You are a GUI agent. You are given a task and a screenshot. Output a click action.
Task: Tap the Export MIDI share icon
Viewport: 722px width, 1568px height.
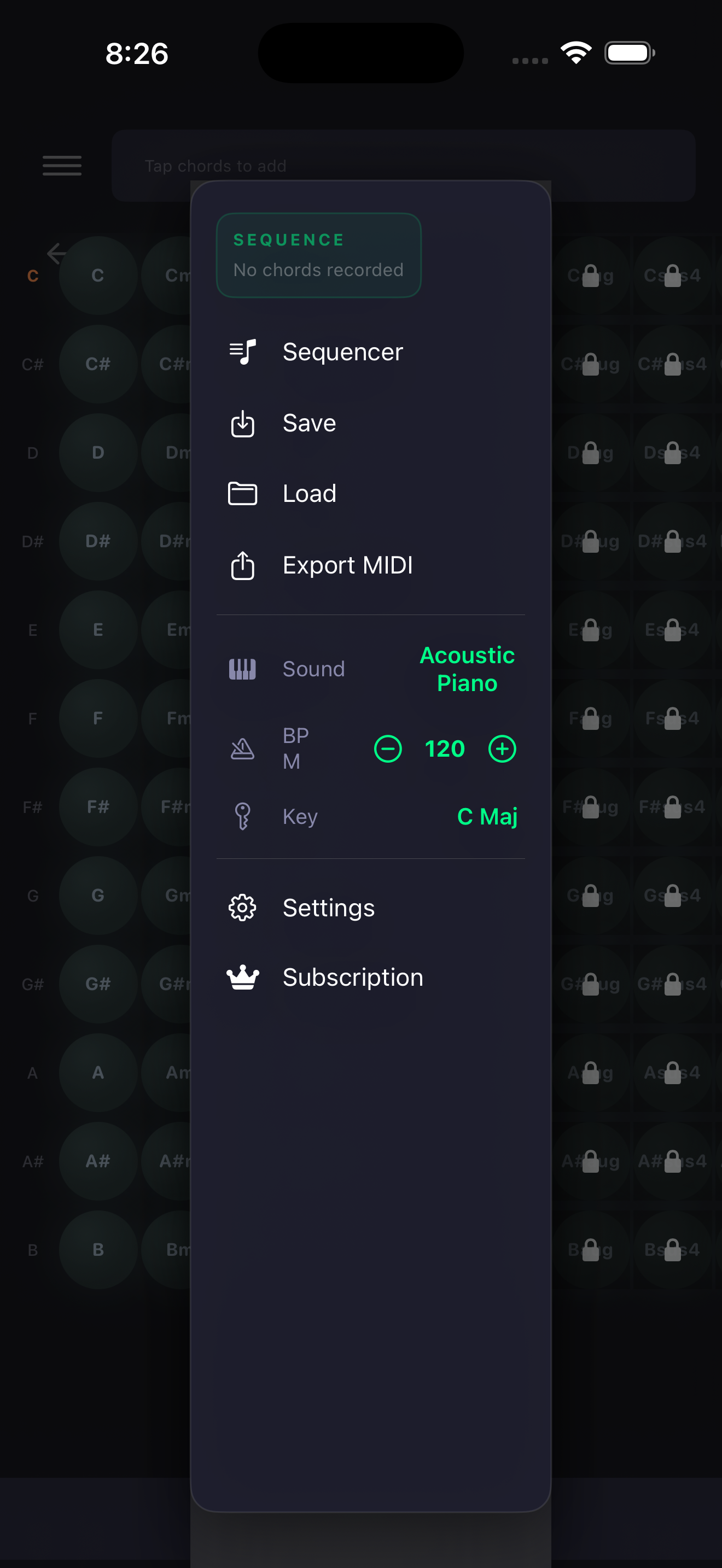(242, 565)
